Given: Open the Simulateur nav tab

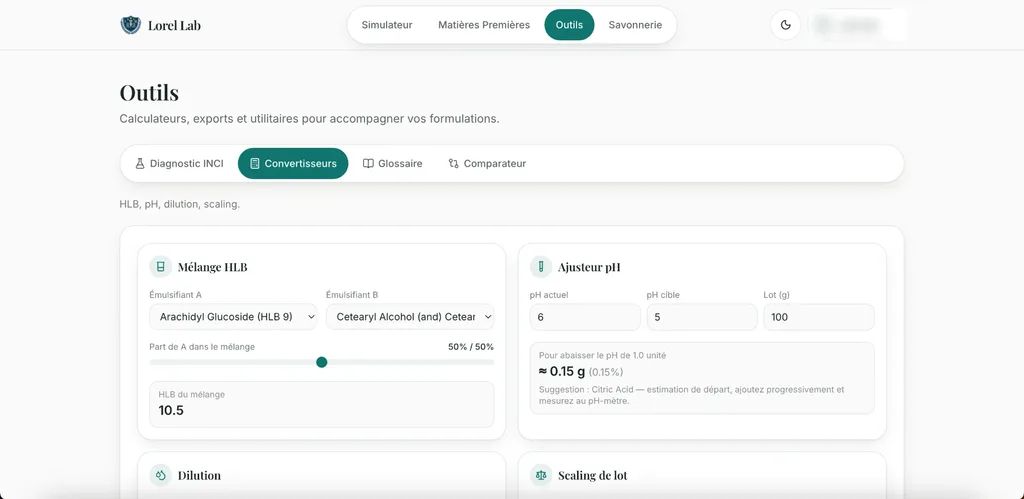Looking at the screenshot, I should 387,25.
